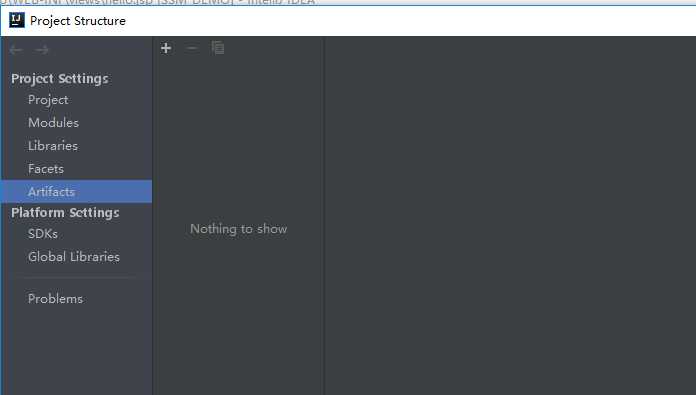
Task: Select the highlighted Artifacts item
Action: [76, 191]
